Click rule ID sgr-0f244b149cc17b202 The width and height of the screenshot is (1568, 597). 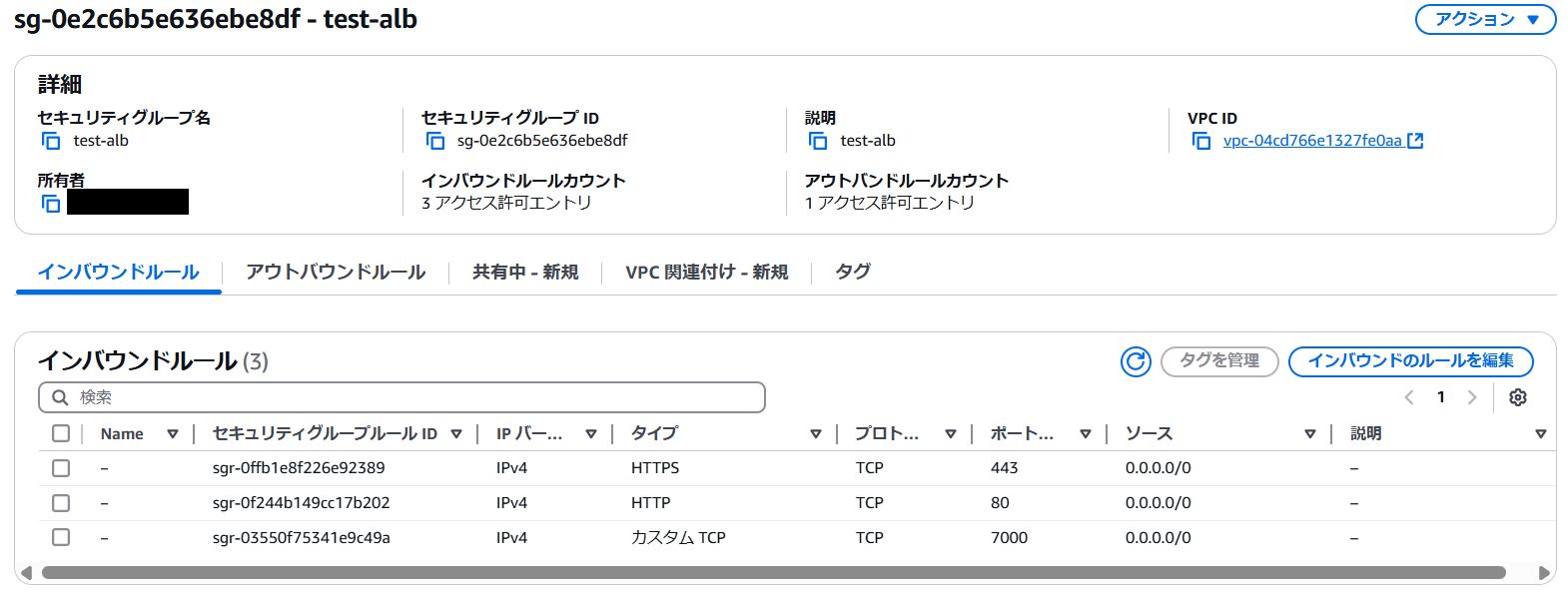[302, 503]
